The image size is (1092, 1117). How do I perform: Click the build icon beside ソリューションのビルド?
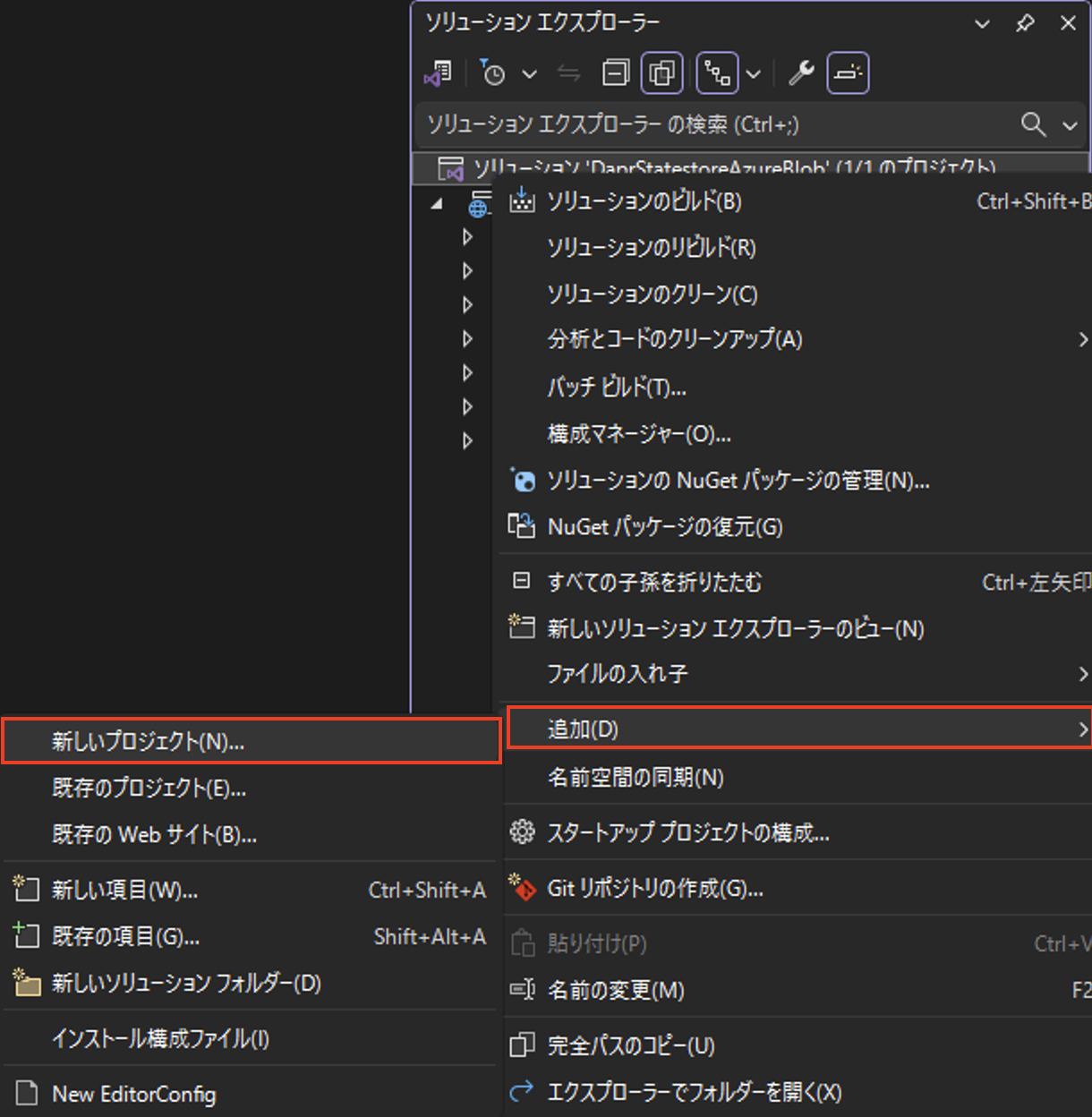pyautogui.click(x=522, y=201)
